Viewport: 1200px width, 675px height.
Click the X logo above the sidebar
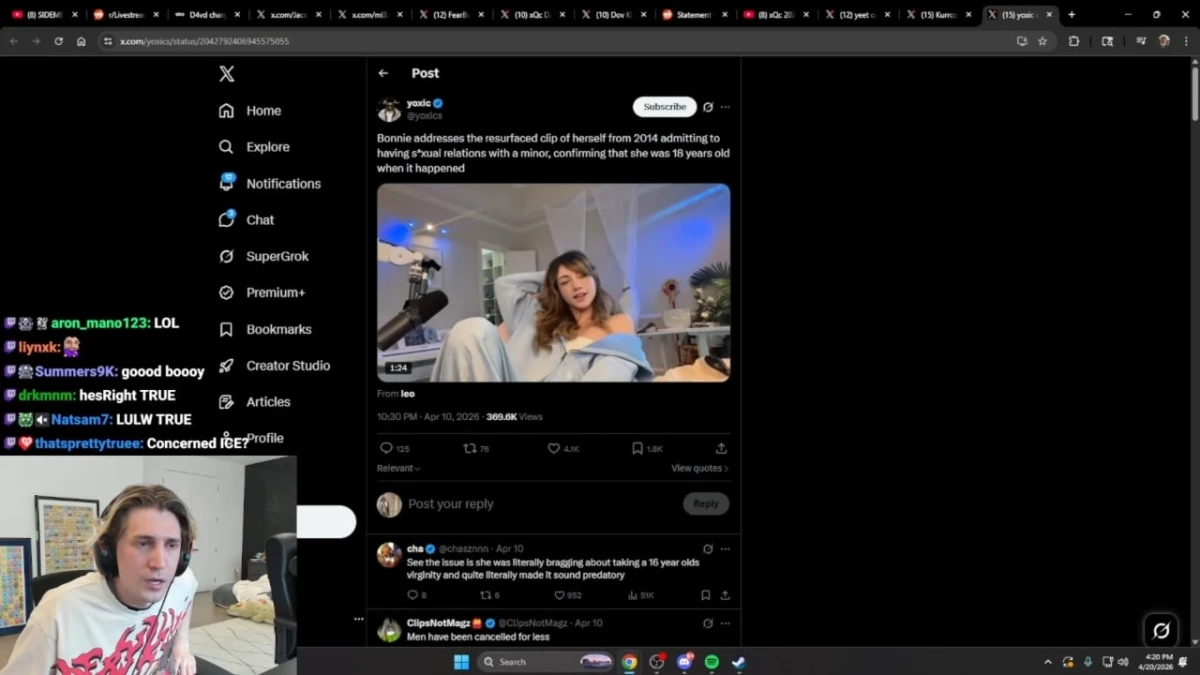(226, 73)
